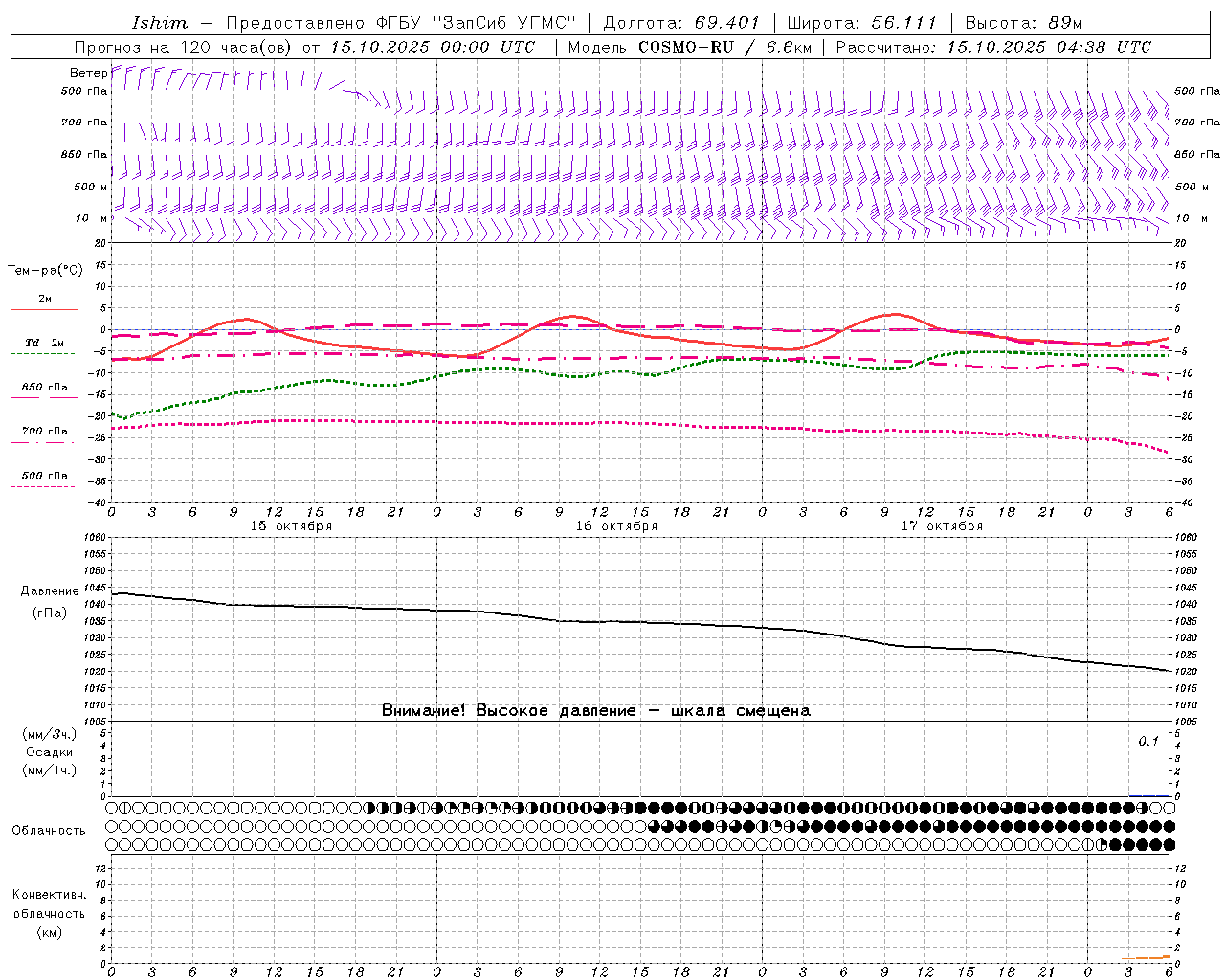Click the '17 октября' date label
1225x980 pixels.
point(942,526)
